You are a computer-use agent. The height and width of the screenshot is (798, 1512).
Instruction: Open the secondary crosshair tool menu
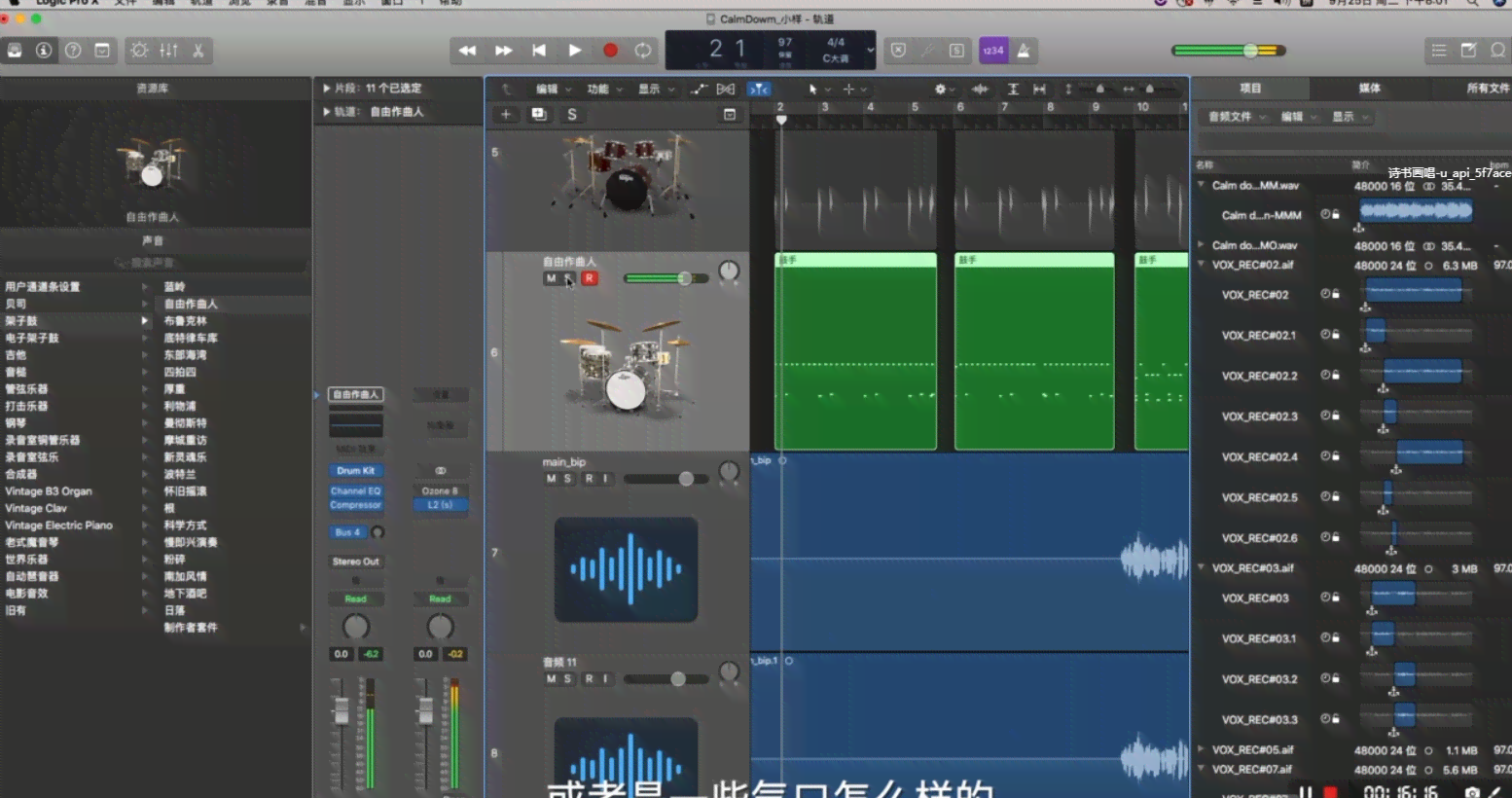coord(853,90)
